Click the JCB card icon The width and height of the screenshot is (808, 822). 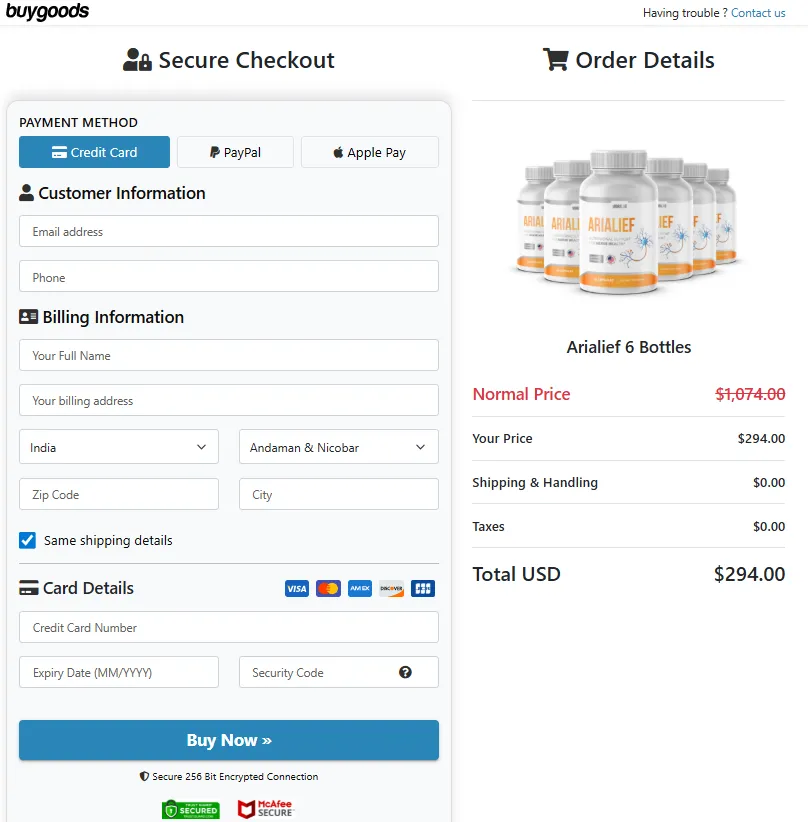click(x=423, y=589)
